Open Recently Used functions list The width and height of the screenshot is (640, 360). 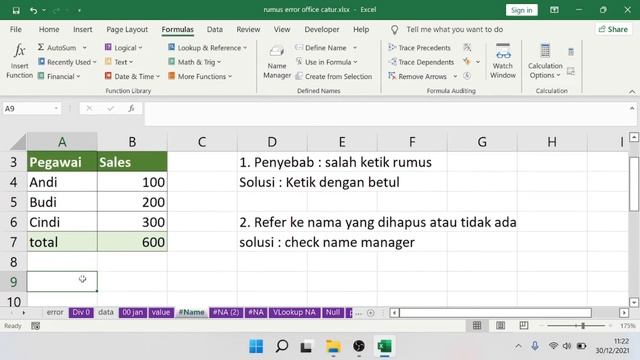[x=67, y=62]
